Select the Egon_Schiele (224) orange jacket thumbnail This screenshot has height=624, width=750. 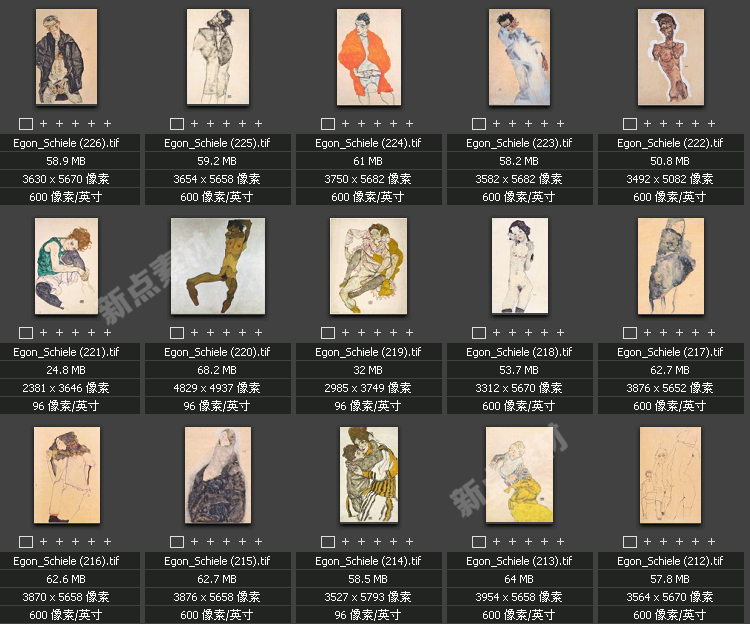coord(369,57)
